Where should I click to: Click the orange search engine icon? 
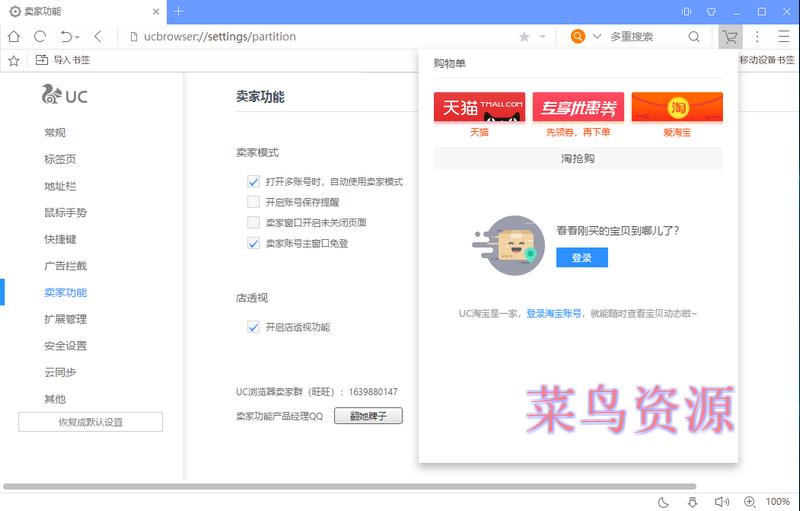pyautogui.click(x=578, y=36)
